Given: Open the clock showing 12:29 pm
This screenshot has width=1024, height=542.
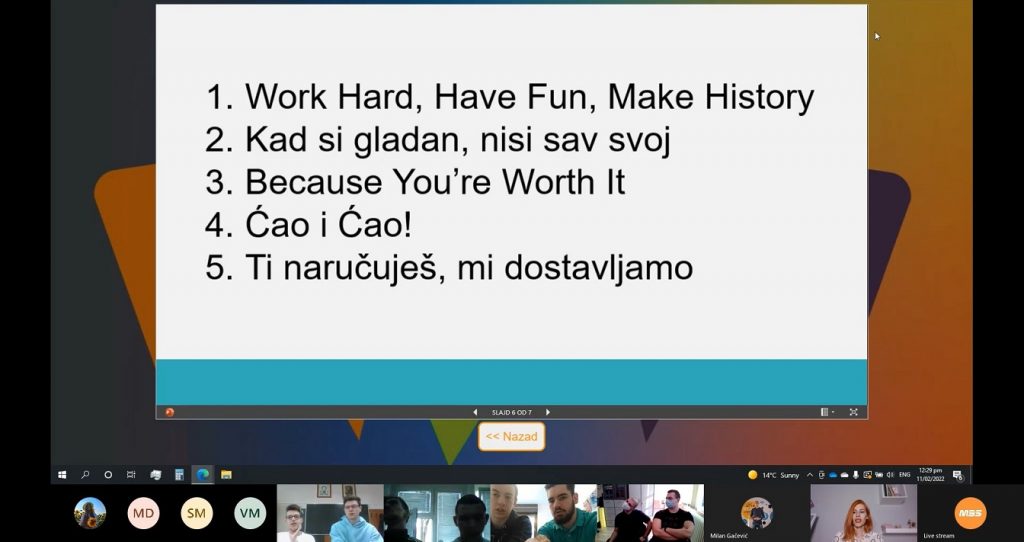Looking at the screenshot, I should click(x=930, y=474).
